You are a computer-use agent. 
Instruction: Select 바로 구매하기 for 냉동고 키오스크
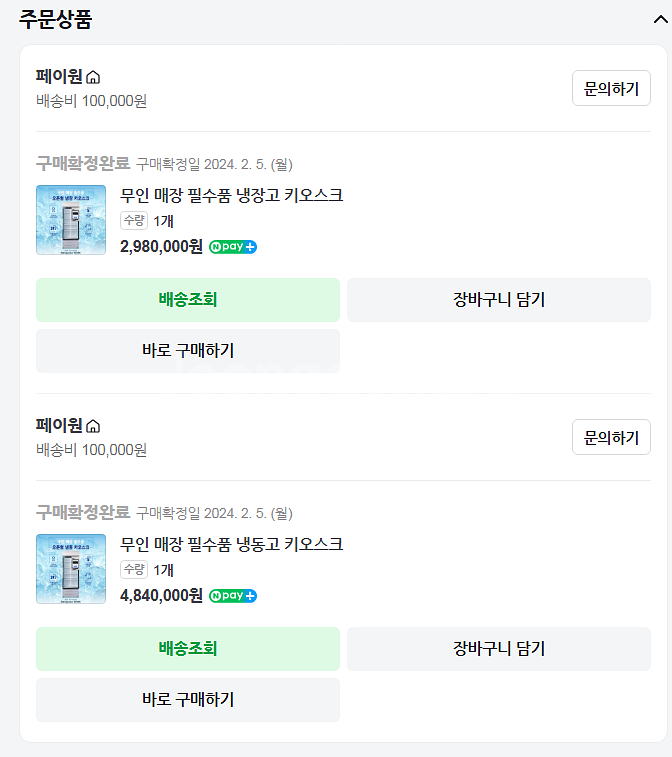tap(188, 699)
